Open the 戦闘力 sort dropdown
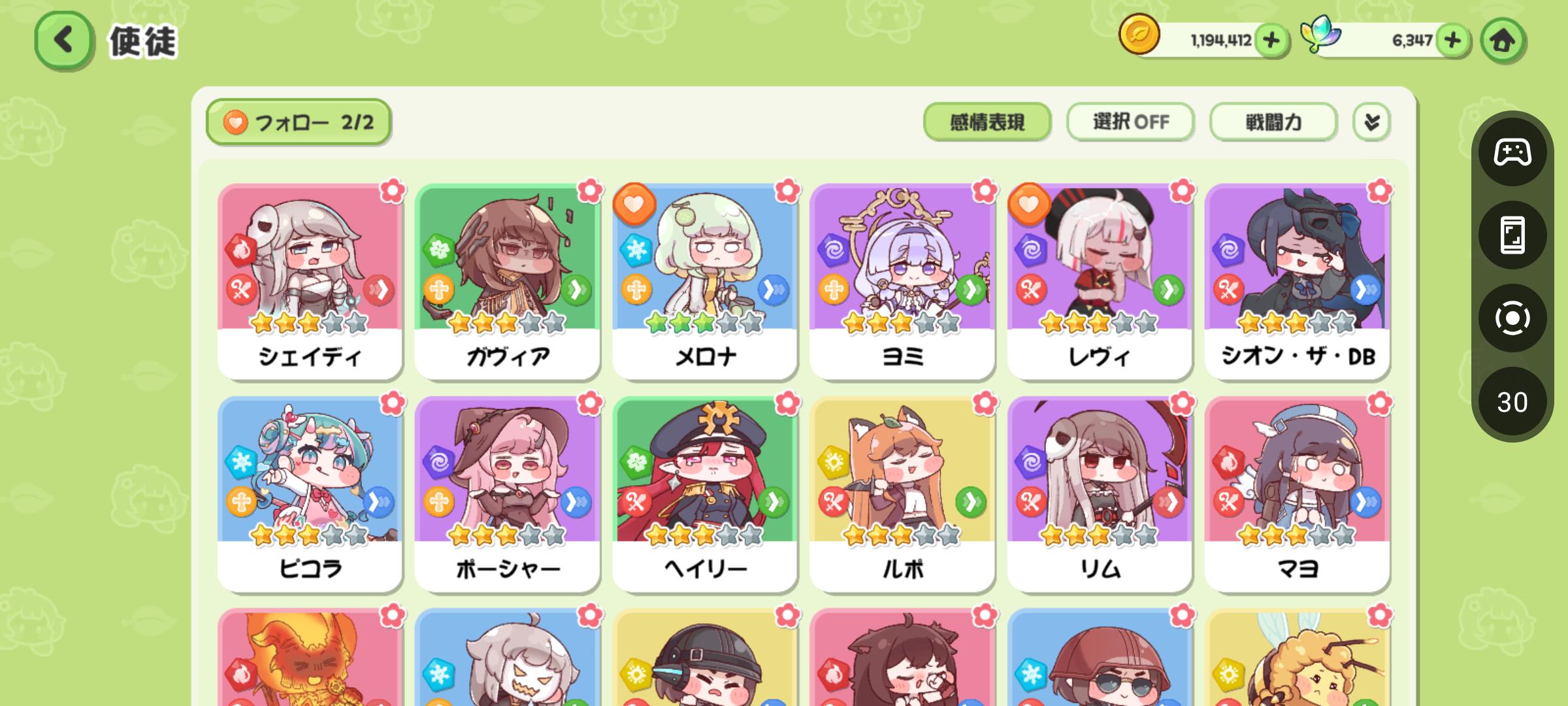The image size is (1568, 706). click(1273, 122)
